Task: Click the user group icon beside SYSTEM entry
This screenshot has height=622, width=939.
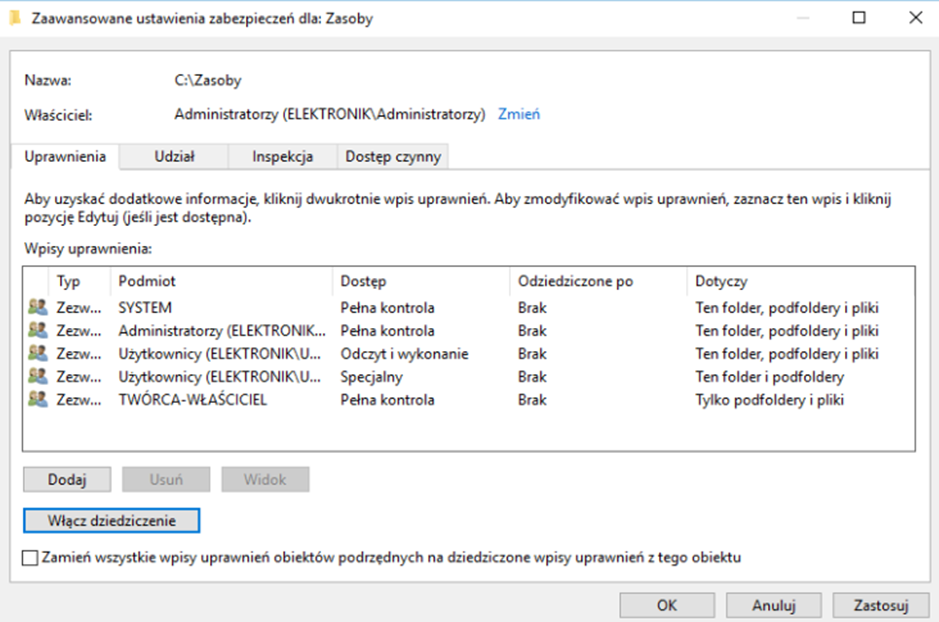Action: tap(38, 308)
